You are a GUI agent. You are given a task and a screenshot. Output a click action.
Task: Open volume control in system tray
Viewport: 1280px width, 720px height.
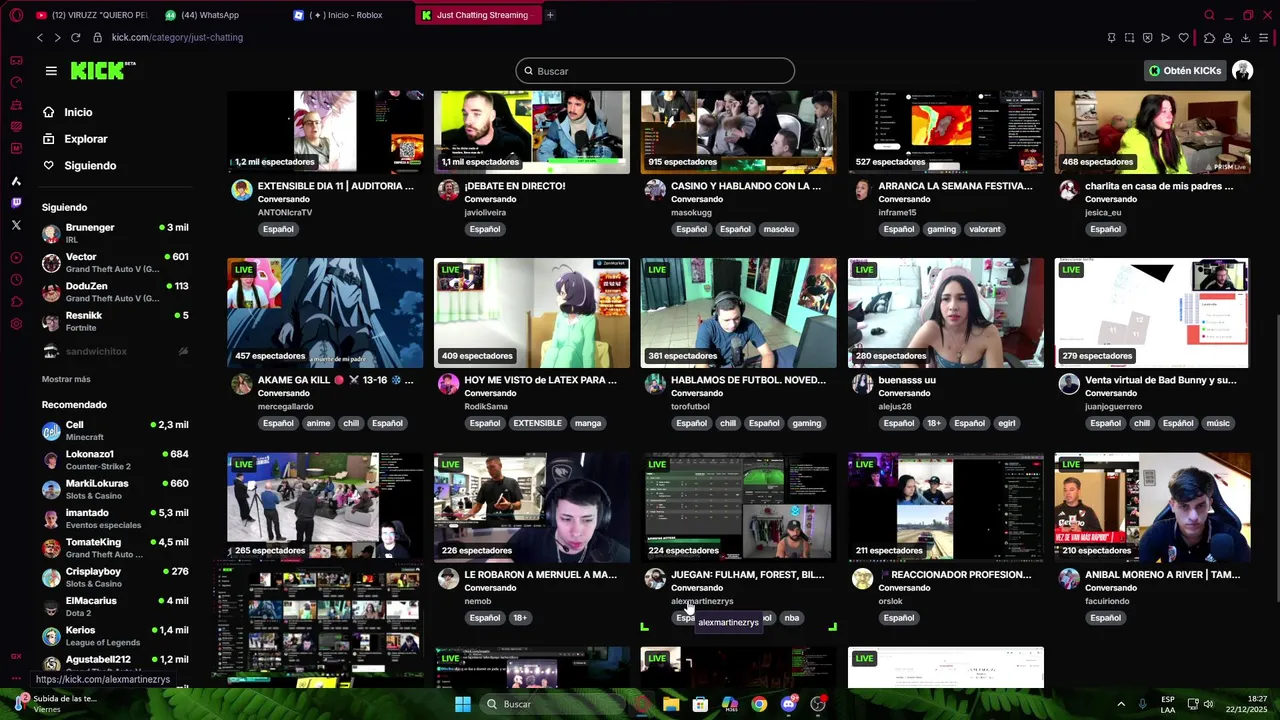[x=1208, y=704]
